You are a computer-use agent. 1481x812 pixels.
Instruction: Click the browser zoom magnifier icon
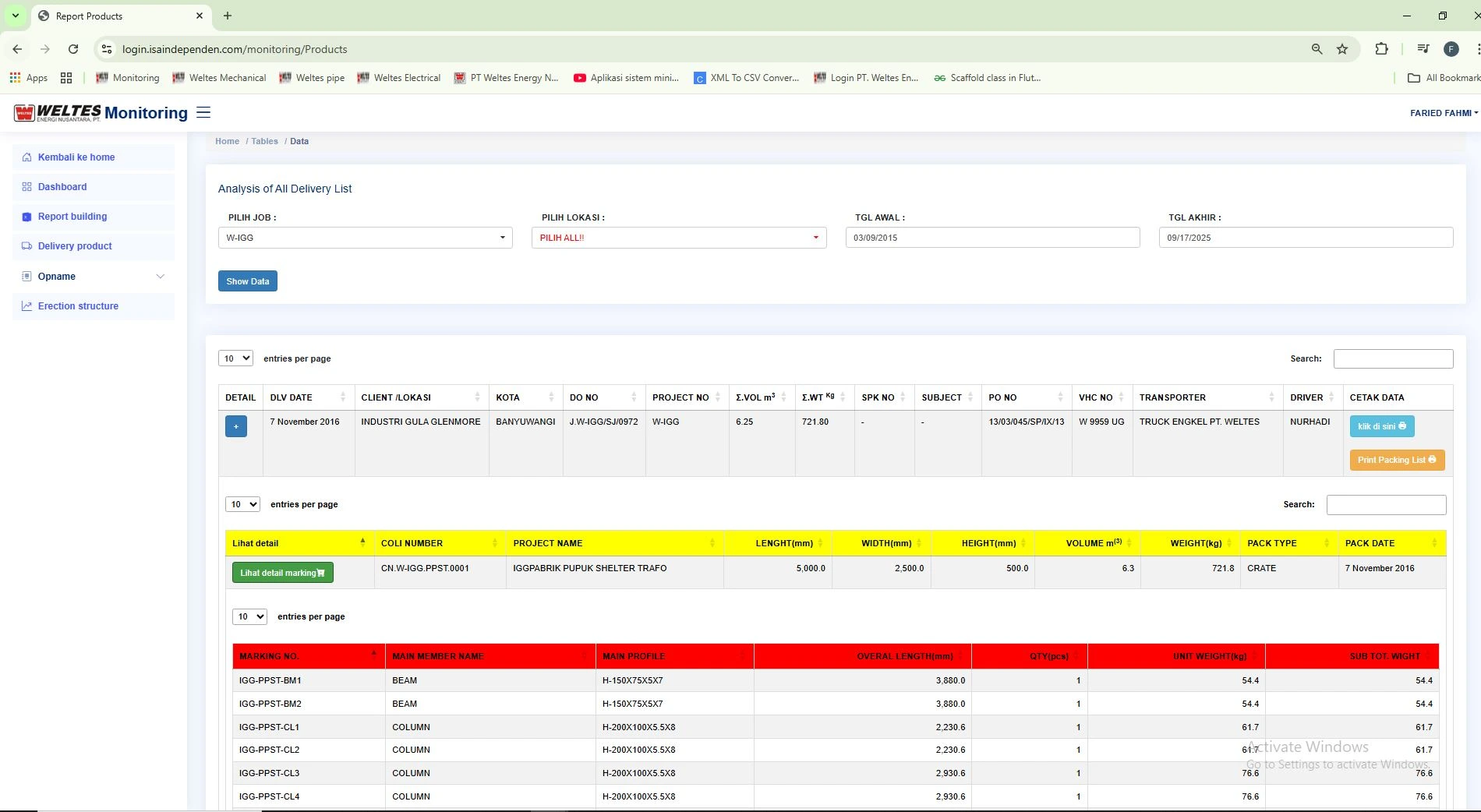pyautogui.click(x=1317, y=49)
